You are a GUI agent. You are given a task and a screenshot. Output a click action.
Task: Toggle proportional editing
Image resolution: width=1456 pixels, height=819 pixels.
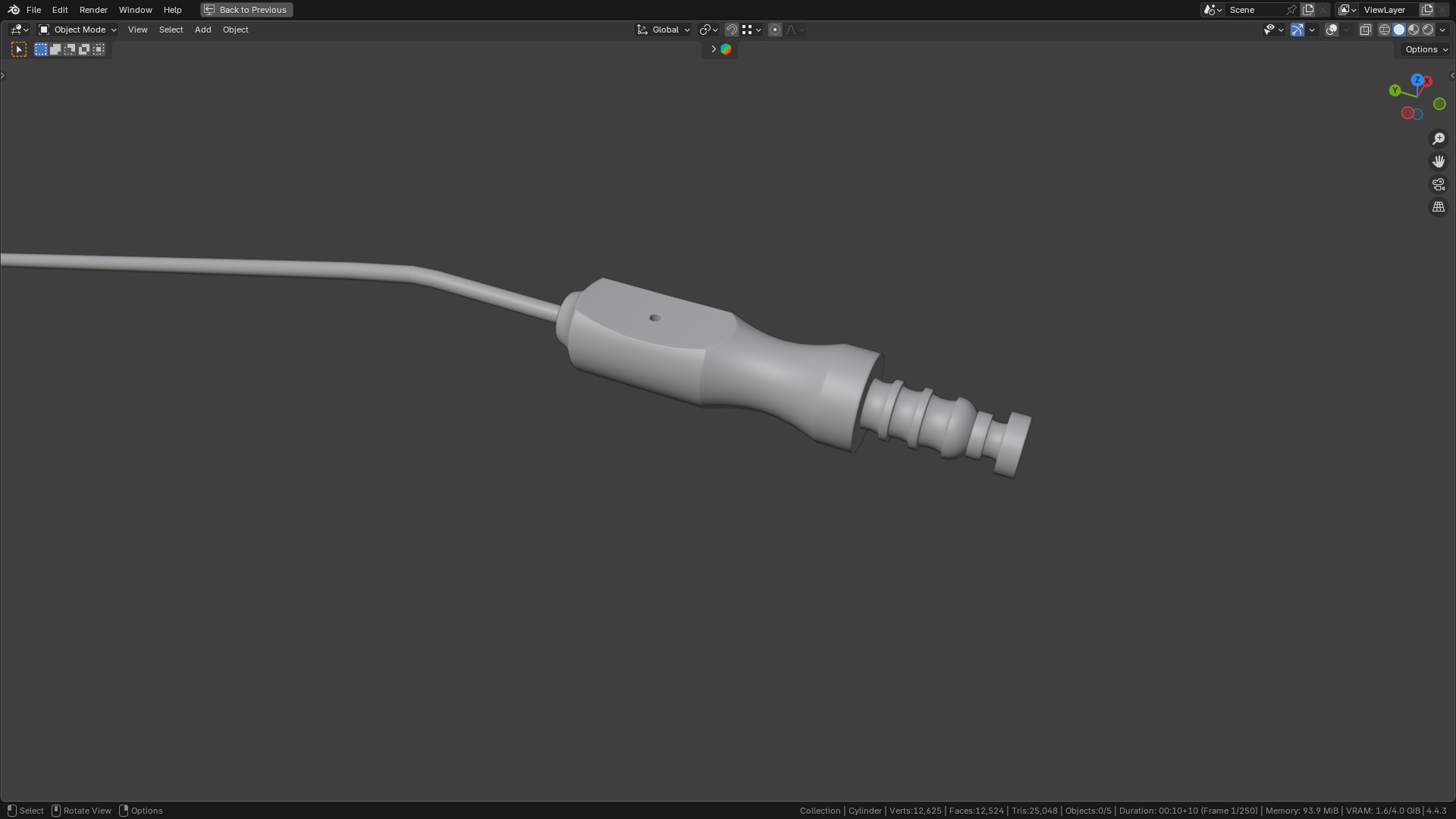774,30
